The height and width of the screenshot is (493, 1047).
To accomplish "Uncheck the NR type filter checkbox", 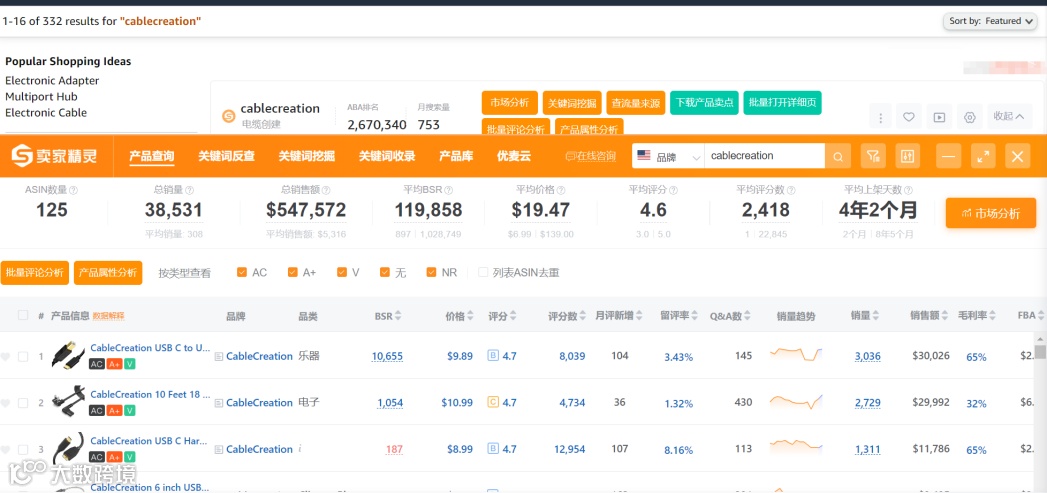I will (x=431, y=272).
